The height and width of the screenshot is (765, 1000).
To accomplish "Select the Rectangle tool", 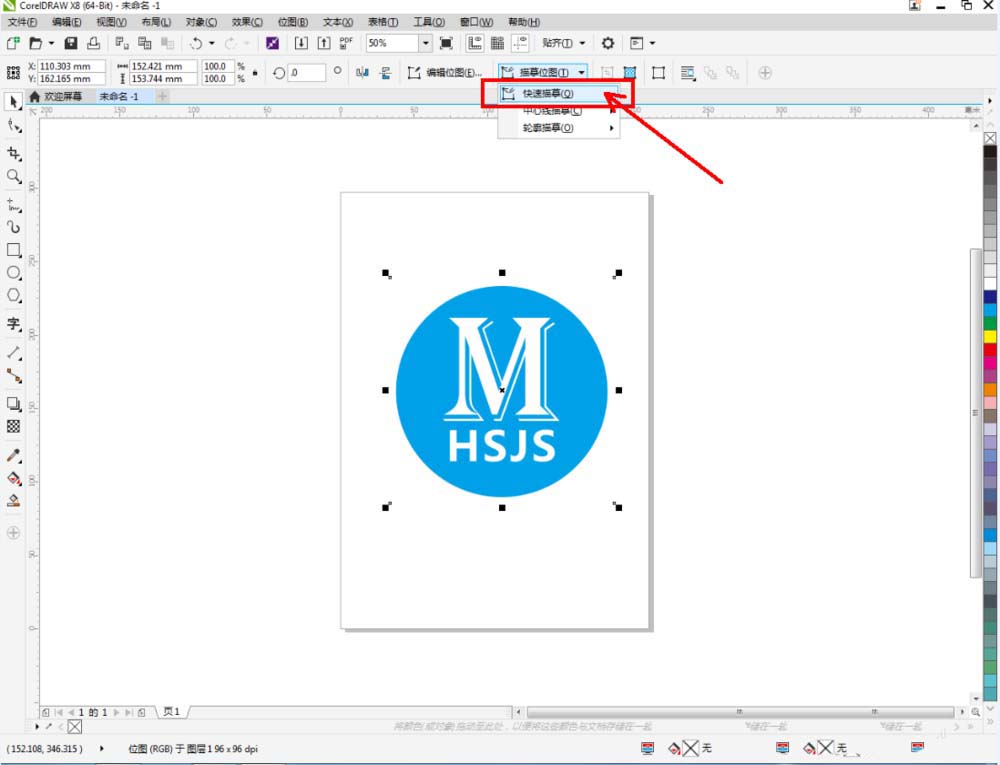I will (13, 250).
